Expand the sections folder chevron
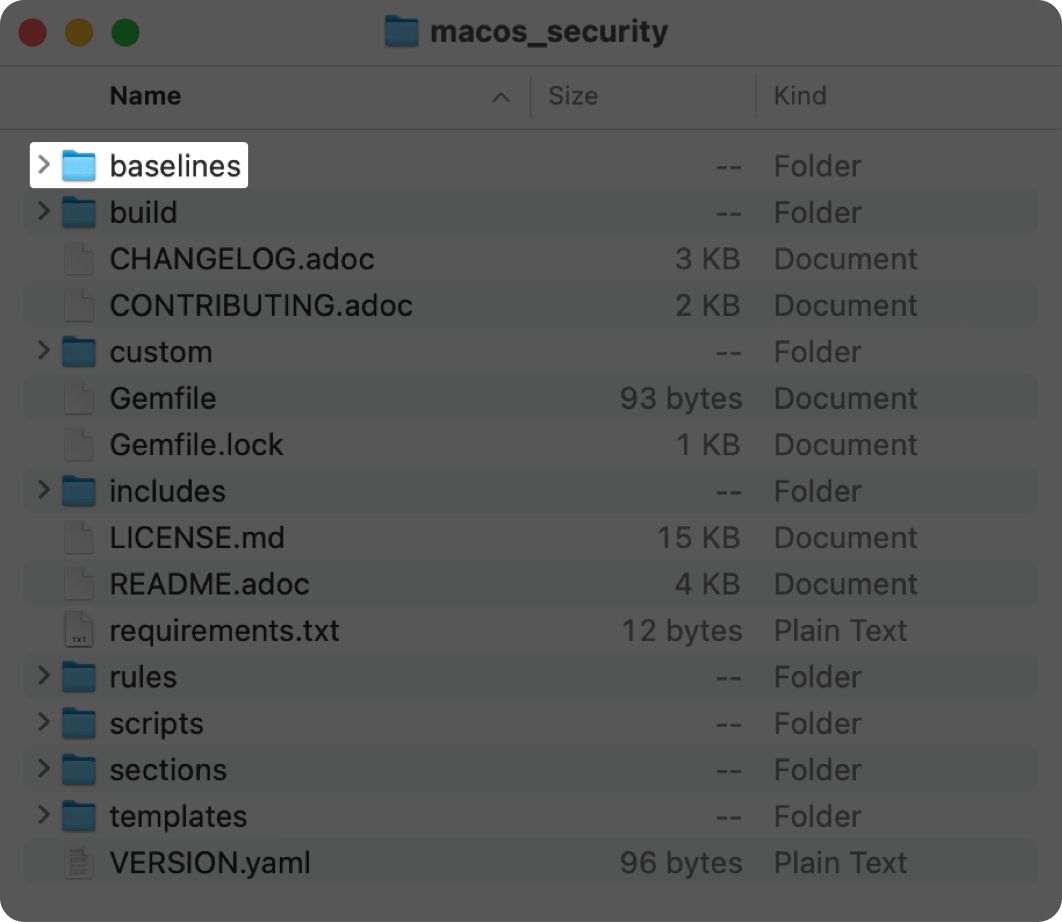The height and width of the screenshot is (922, 1062). click(x=44, y=768)
